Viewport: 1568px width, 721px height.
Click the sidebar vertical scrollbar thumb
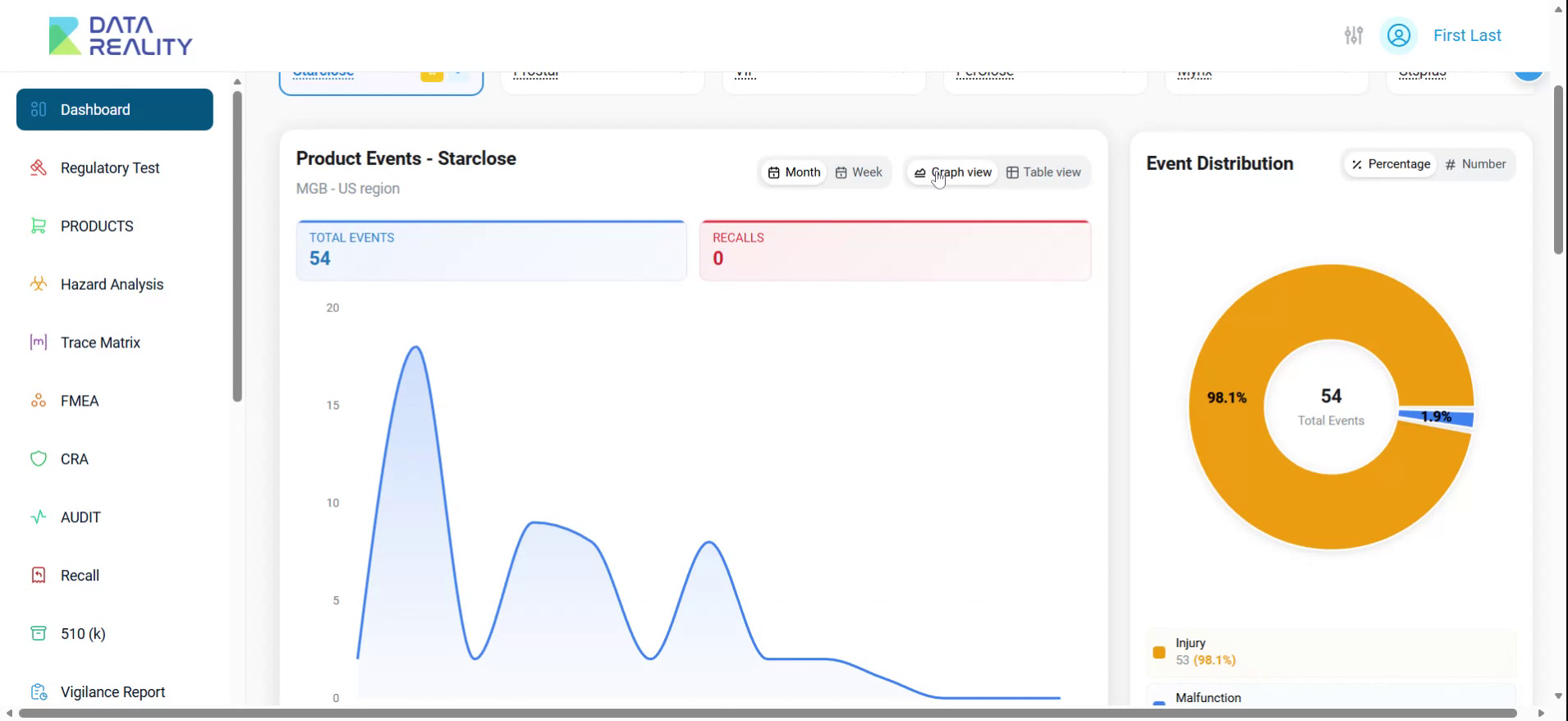click(x=237, y=246)
